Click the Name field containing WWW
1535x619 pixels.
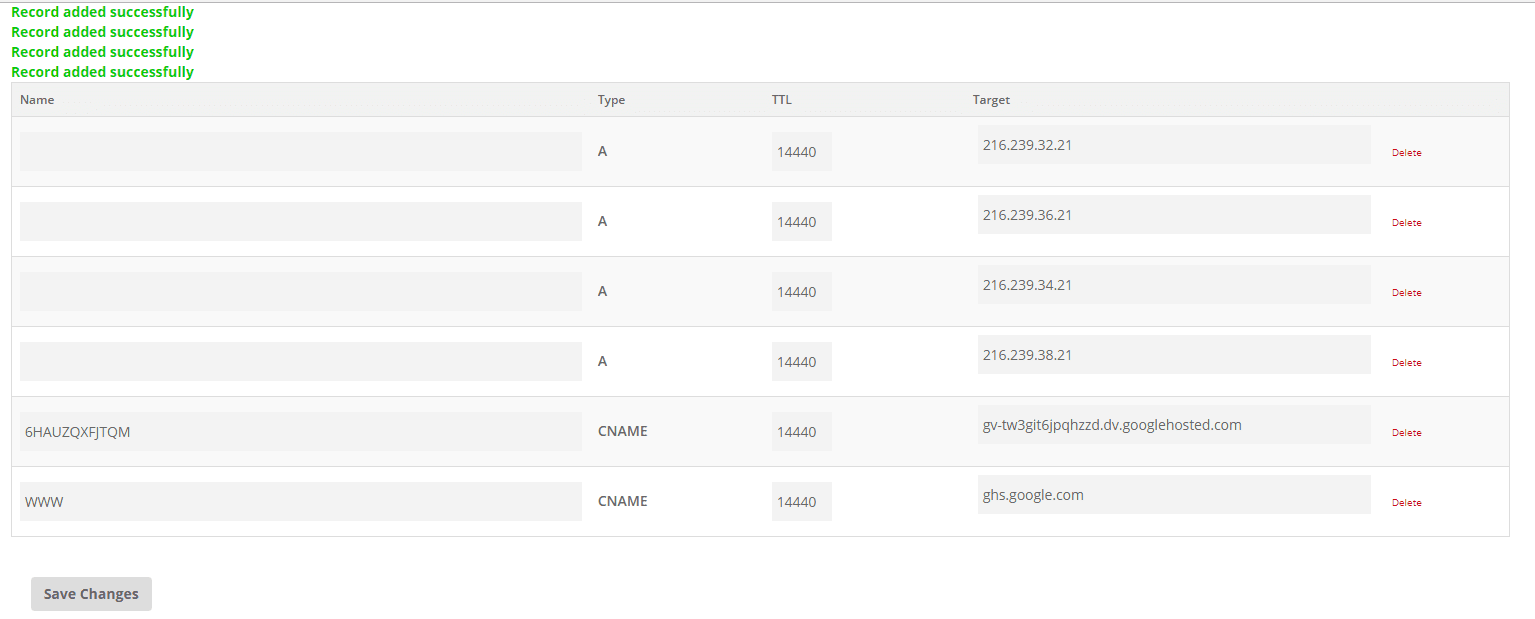pos(300,501)
